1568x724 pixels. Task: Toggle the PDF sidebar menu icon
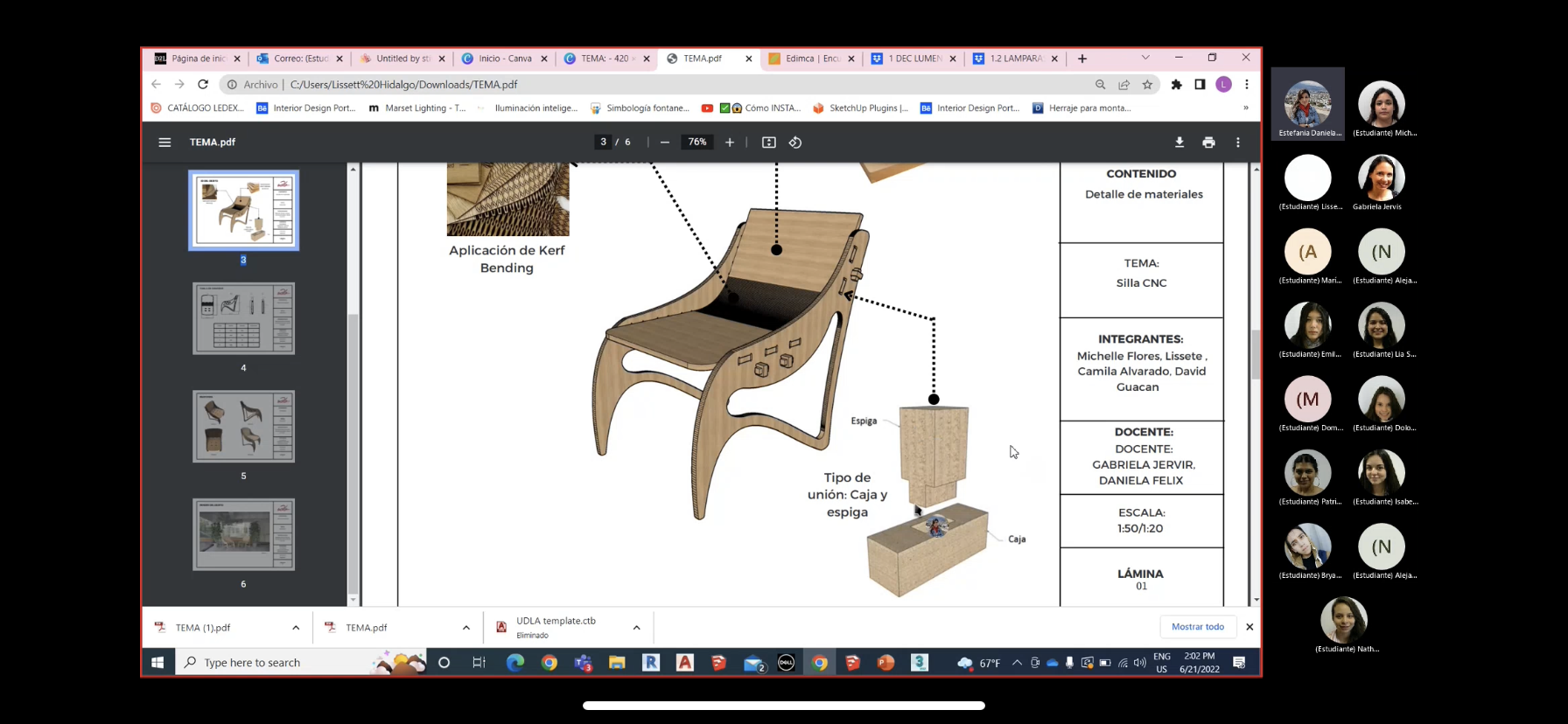point(164,143)
